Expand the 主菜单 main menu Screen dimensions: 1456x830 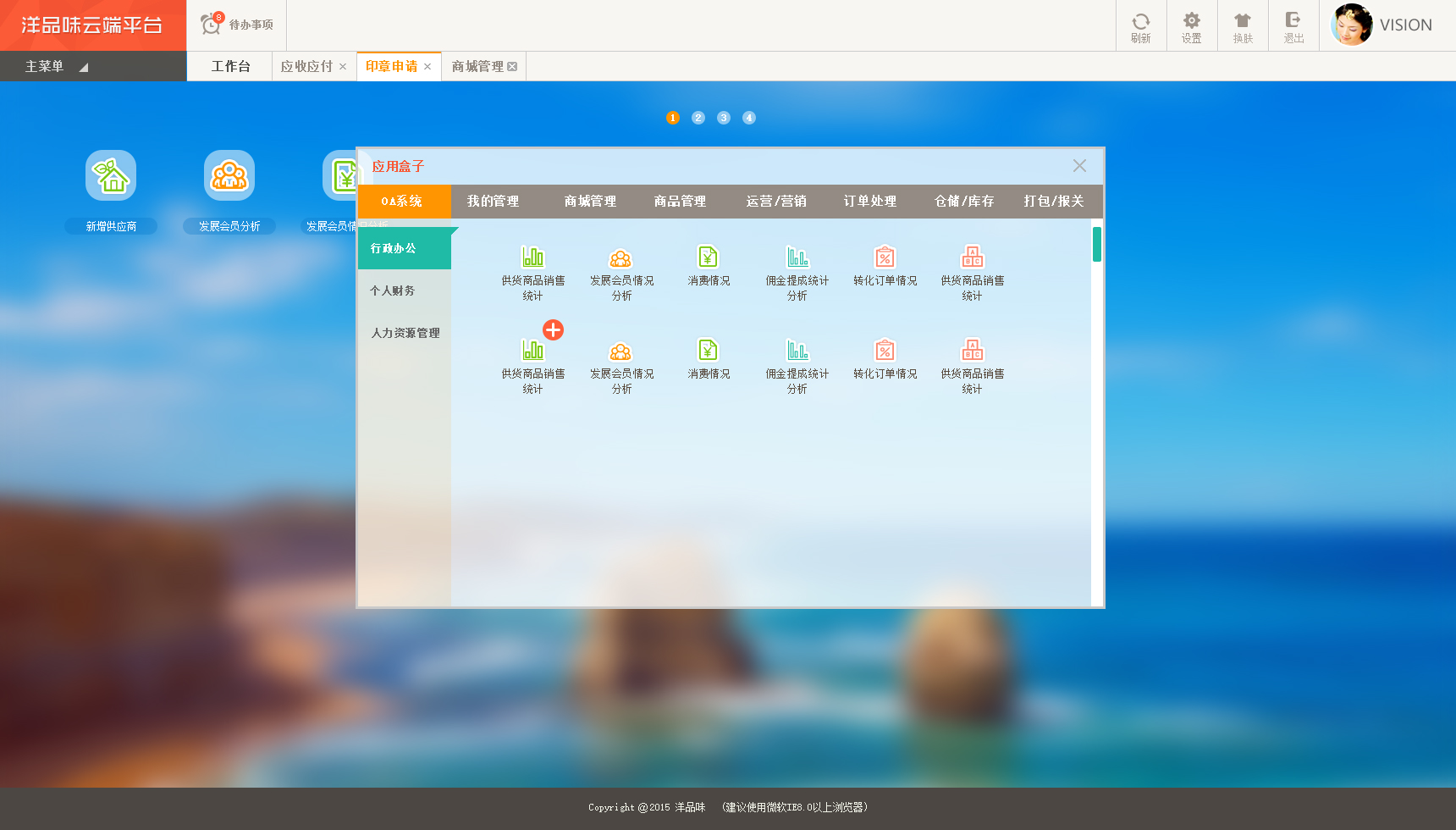point(47,66)
